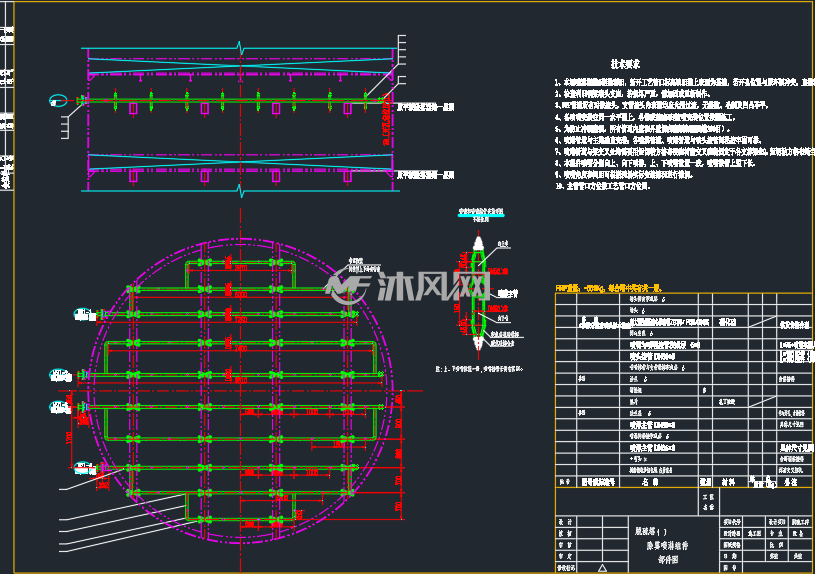Click the centerline crossing of the circular plan
This screenshot has height=574, width=815.
[240, 390]
